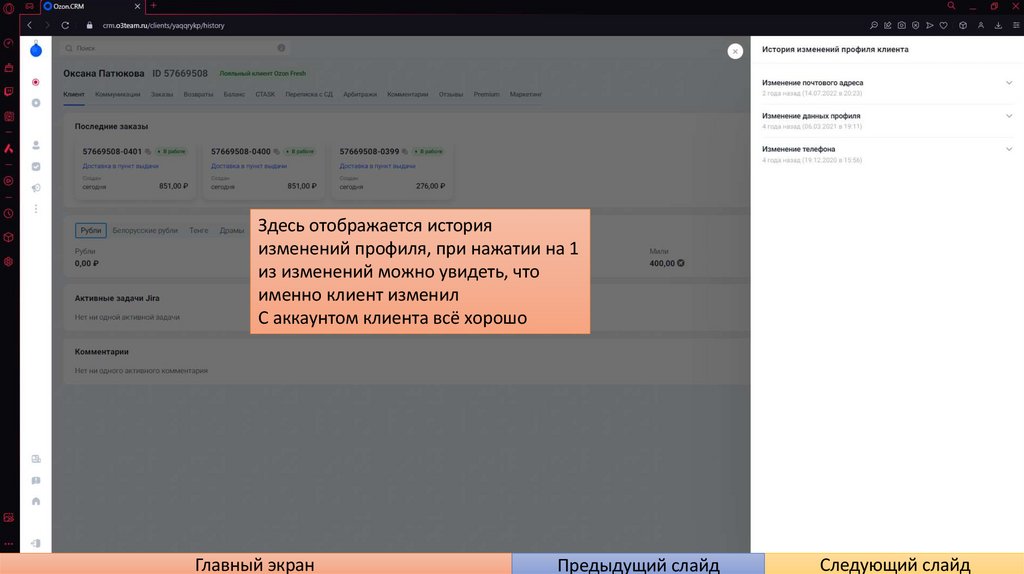The height and width of the screenshot is (574, 1024).
Task: Click the browser back button
Action: 29,25
